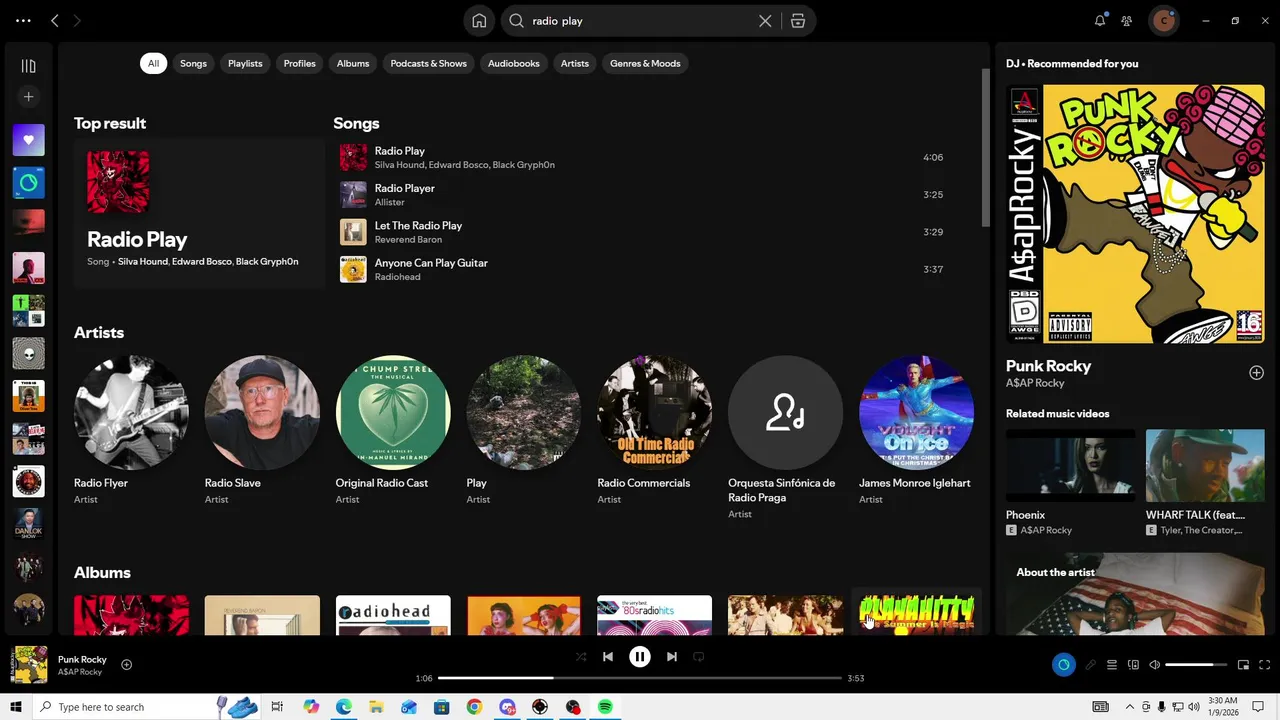This screenshot has width=1280, height=720.
Task: Go forward with the right arrow
Action: 77,21
